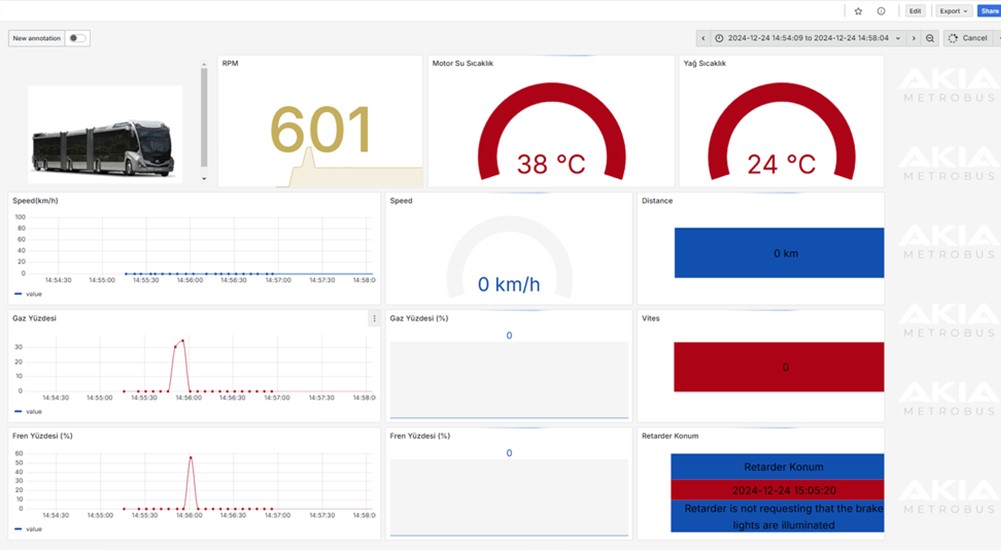
Task: Open Gaz Yüzdesi (%) bar panel title
Action: [x=419, y=318]
